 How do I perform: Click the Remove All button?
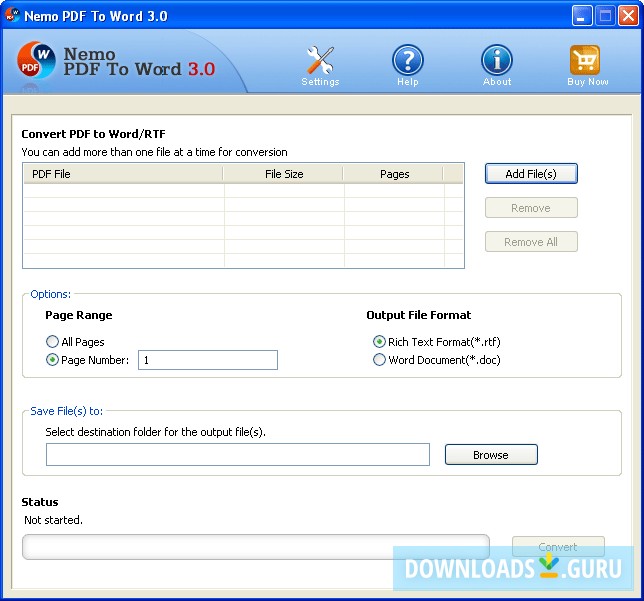pos(531,242)
